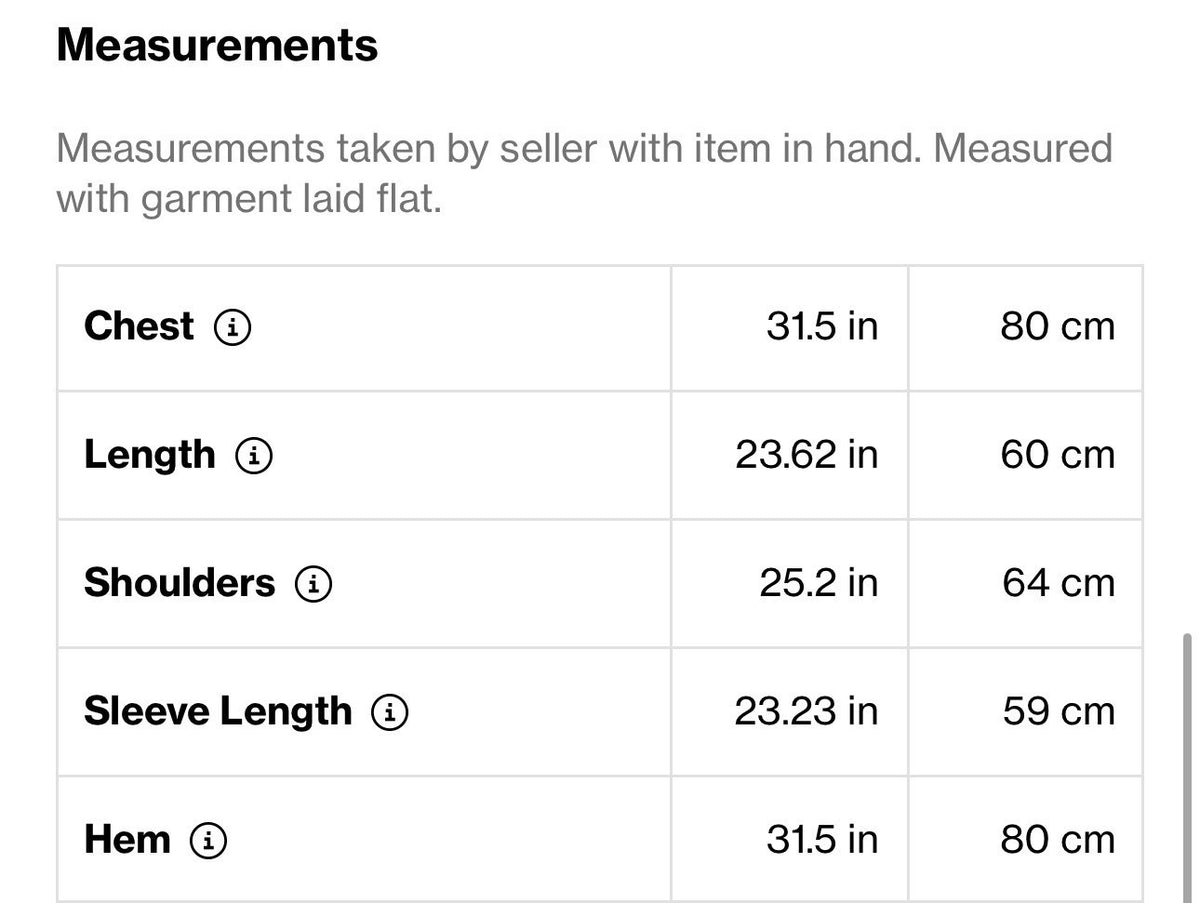Click the page scrollbar thumb
Image resolution: width=1200 pixels, height=903 pixels.
[1186, 767]
